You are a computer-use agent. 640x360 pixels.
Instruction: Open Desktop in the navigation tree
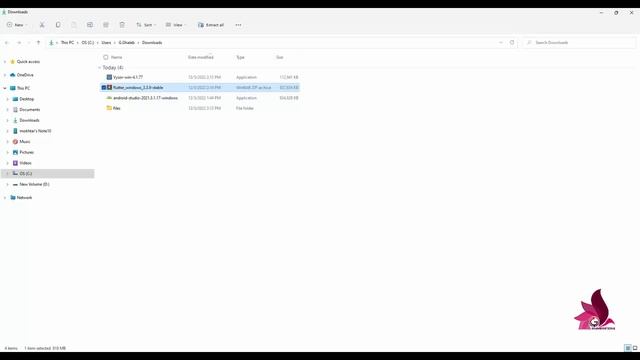(27, 99)
